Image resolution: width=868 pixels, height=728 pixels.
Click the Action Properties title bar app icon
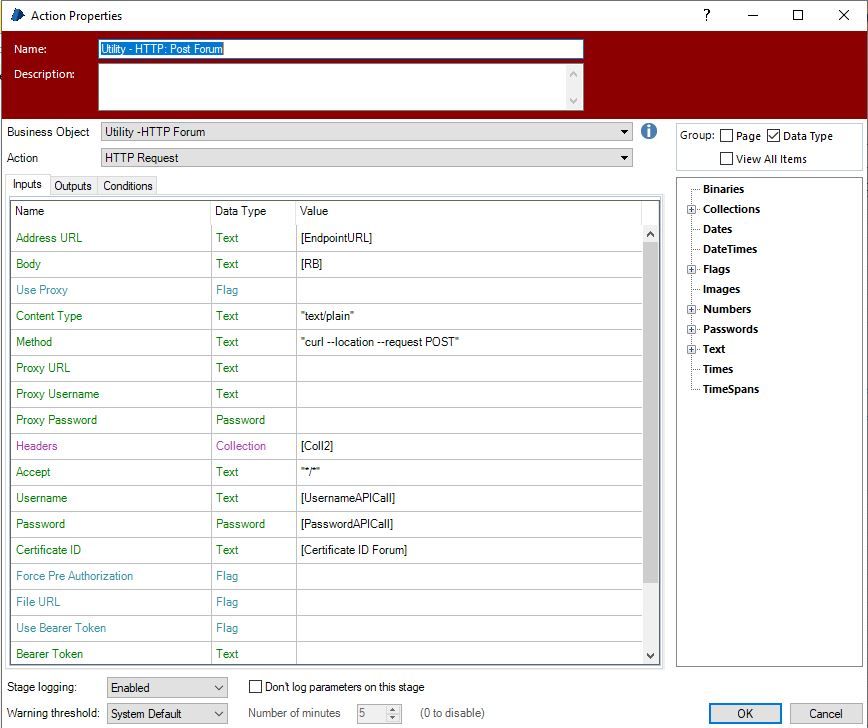(x=17, y=15)
